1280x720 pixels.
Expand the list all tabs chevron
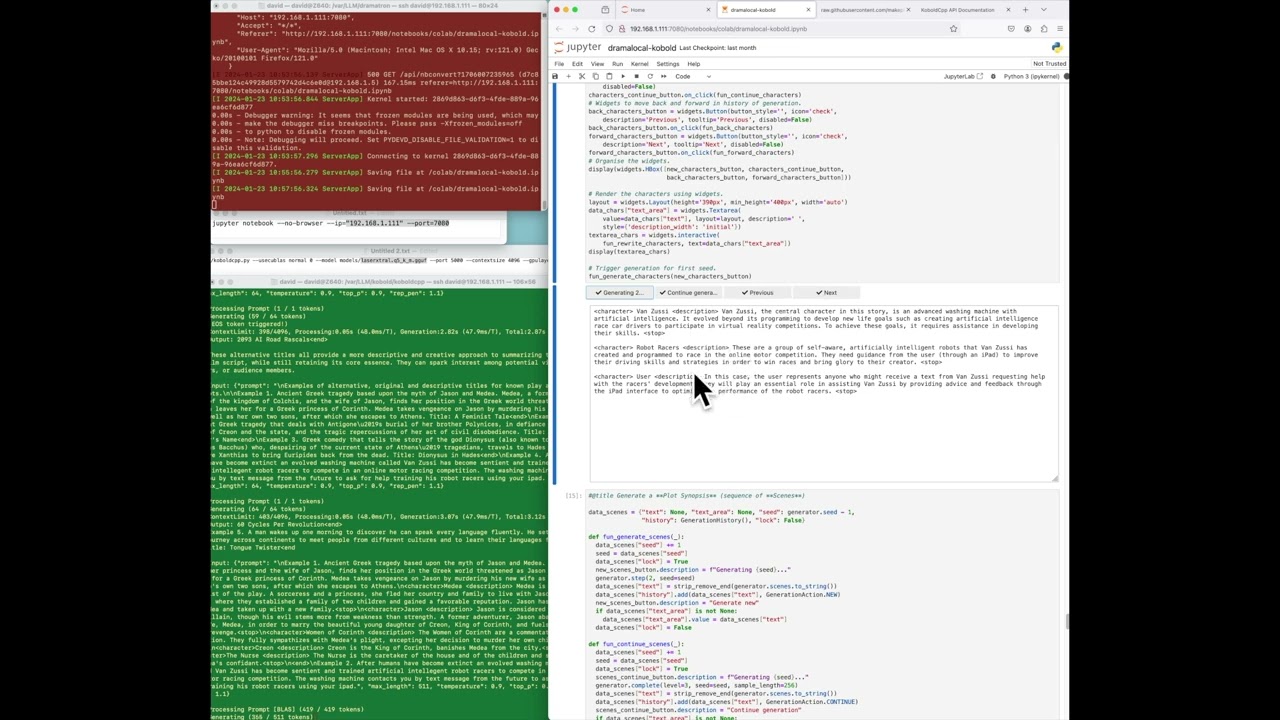pos(1043,10)
